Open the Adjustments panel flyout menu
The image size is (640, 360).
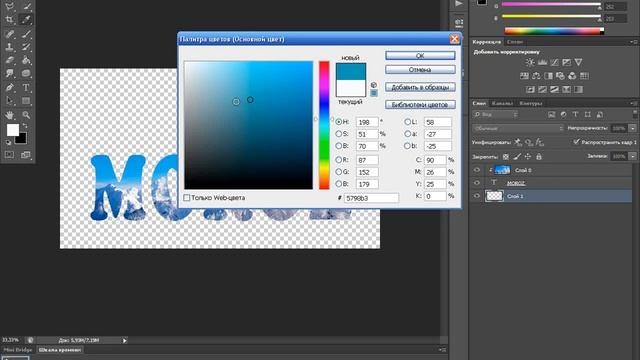point(634,42)
